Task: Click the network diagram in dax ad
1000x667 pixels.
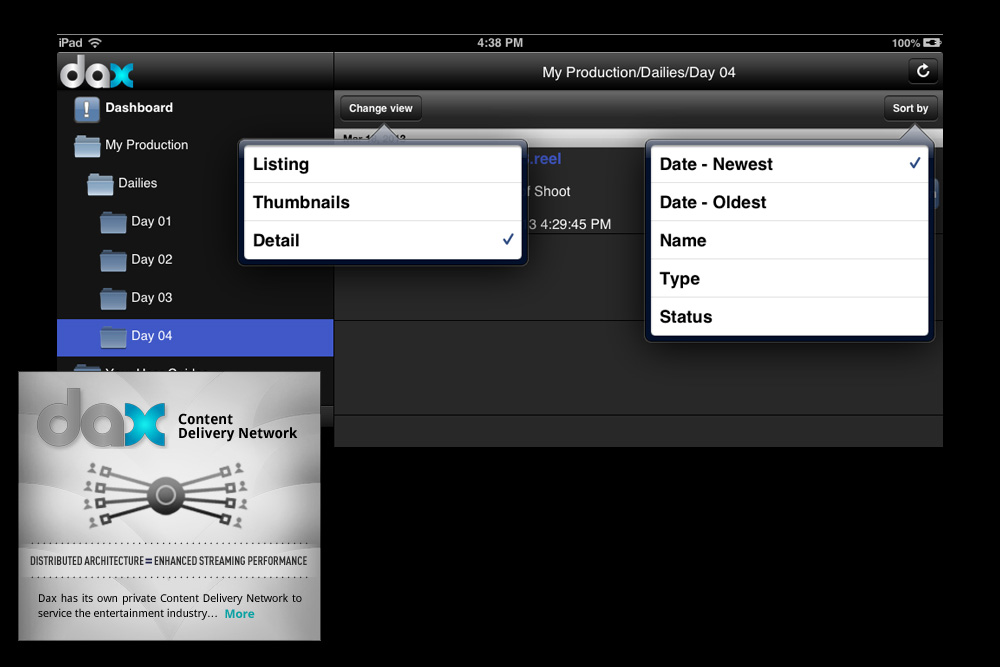Action: (166, 495)
